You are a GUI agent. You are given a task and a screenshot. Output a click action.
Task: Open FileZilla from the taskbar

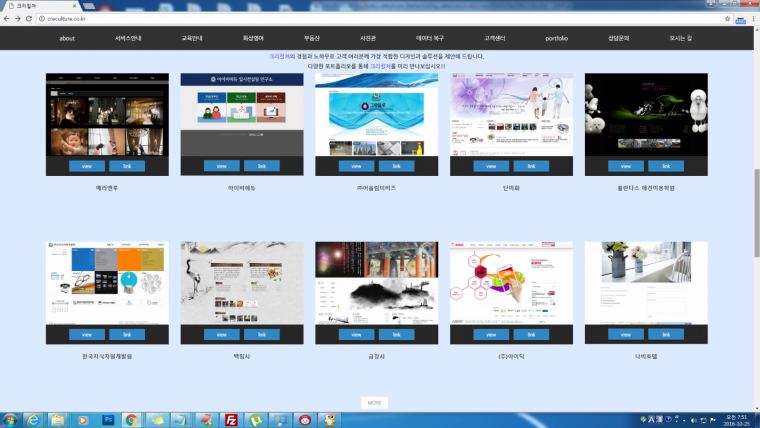coord(231,420)
